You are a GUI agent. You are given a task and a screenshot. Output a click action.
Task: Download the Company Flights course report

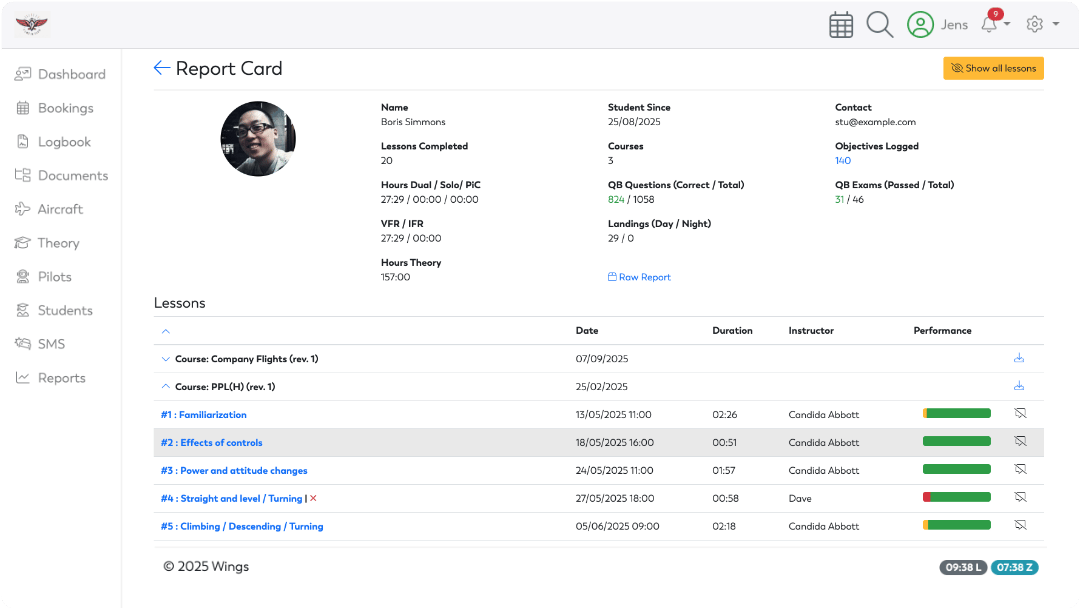tap(1019, 358)
